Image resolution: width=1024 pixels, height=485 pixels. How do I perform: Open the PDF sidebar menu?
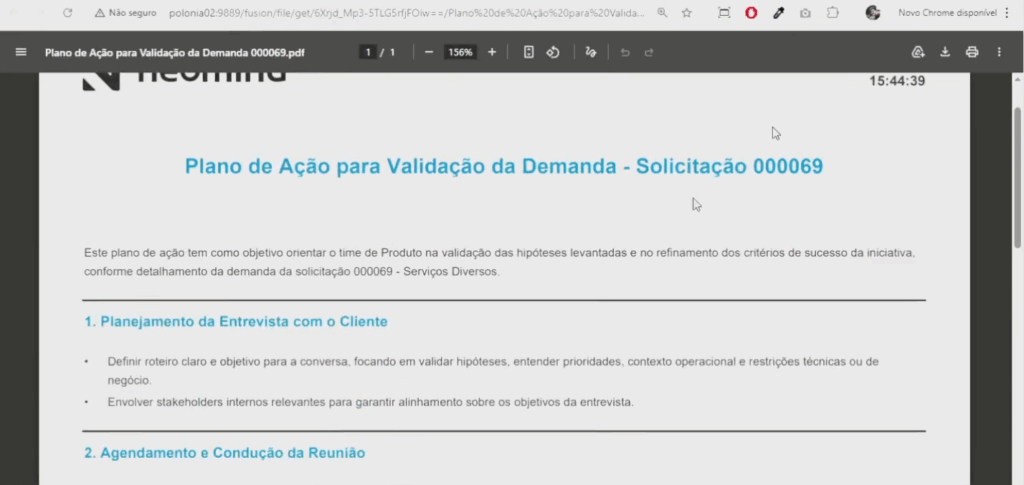click(x=21, y=52)
